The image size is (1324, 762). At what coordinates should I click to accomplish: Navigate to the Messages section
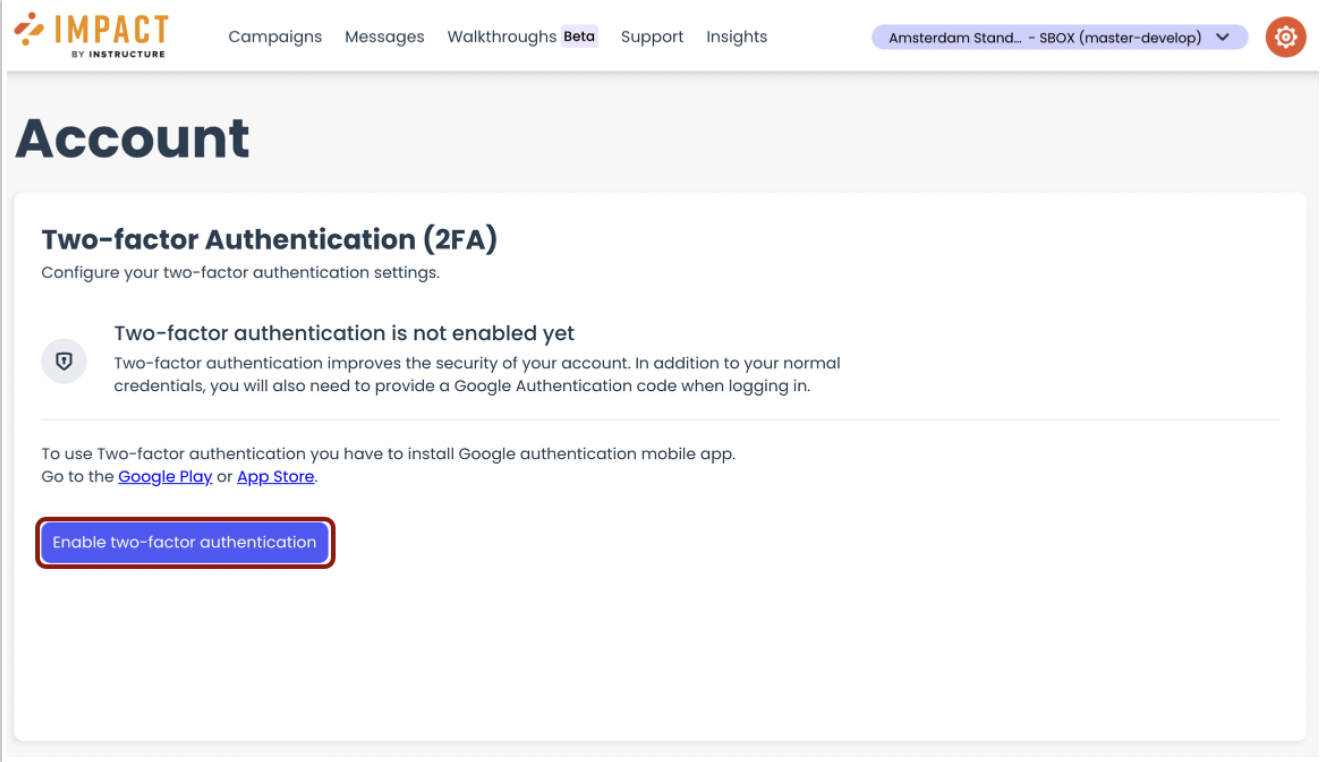pyautogui.click(x=384, y=36)
